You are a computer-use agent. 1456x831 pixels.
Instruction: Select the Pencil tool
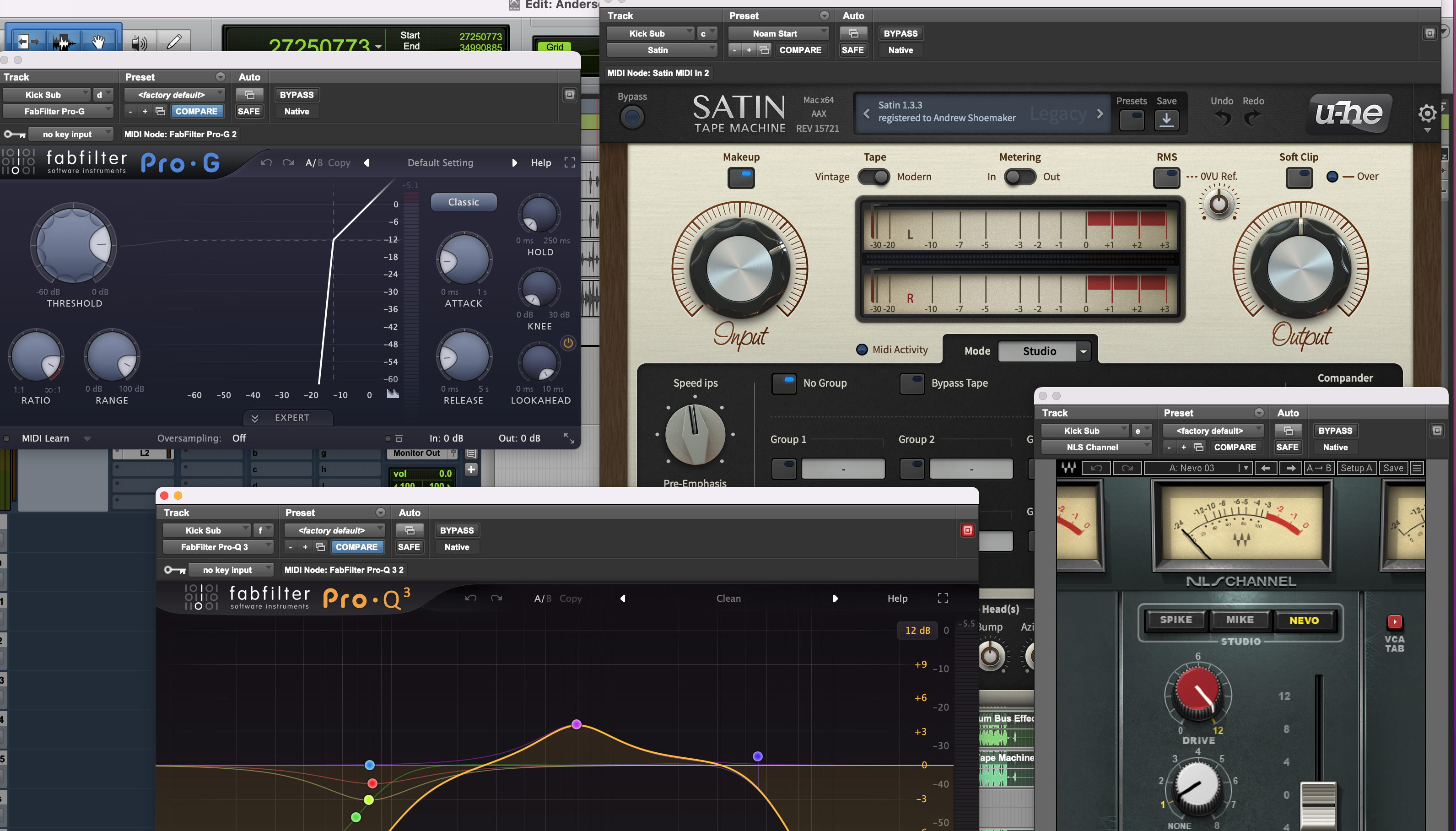174,42
